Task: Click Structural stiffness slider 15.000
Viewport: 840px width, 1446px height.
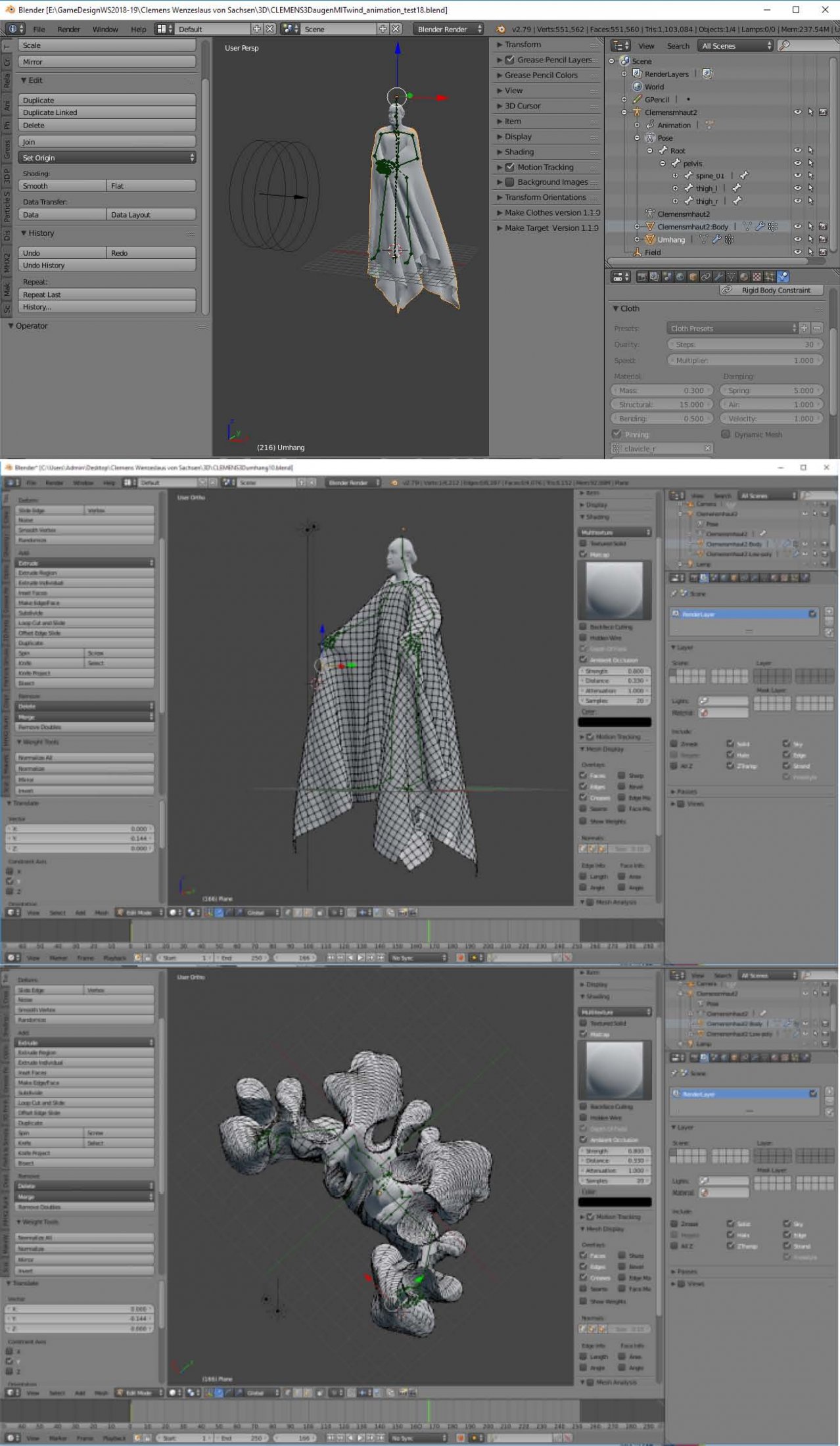Action: [662, 404]
